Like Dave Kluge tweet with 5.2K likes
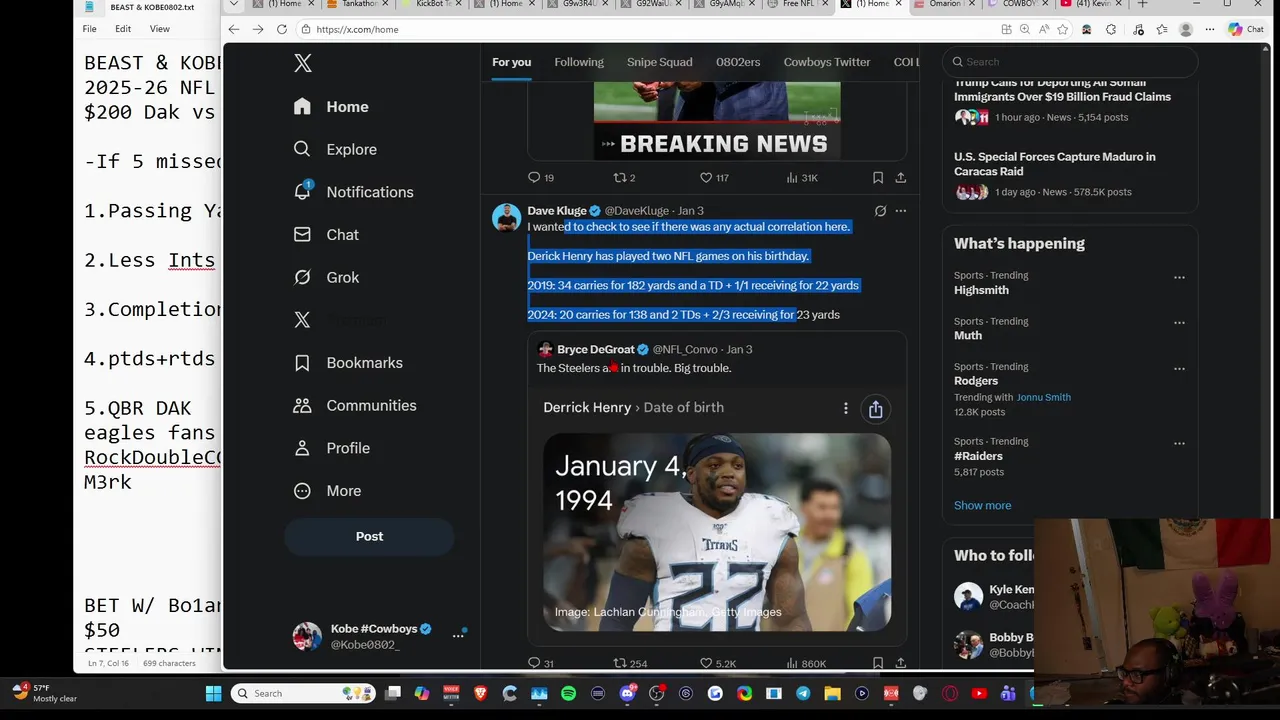This screenshot has height=720, width=1280. pyautogui.click(x=718, y=663)
